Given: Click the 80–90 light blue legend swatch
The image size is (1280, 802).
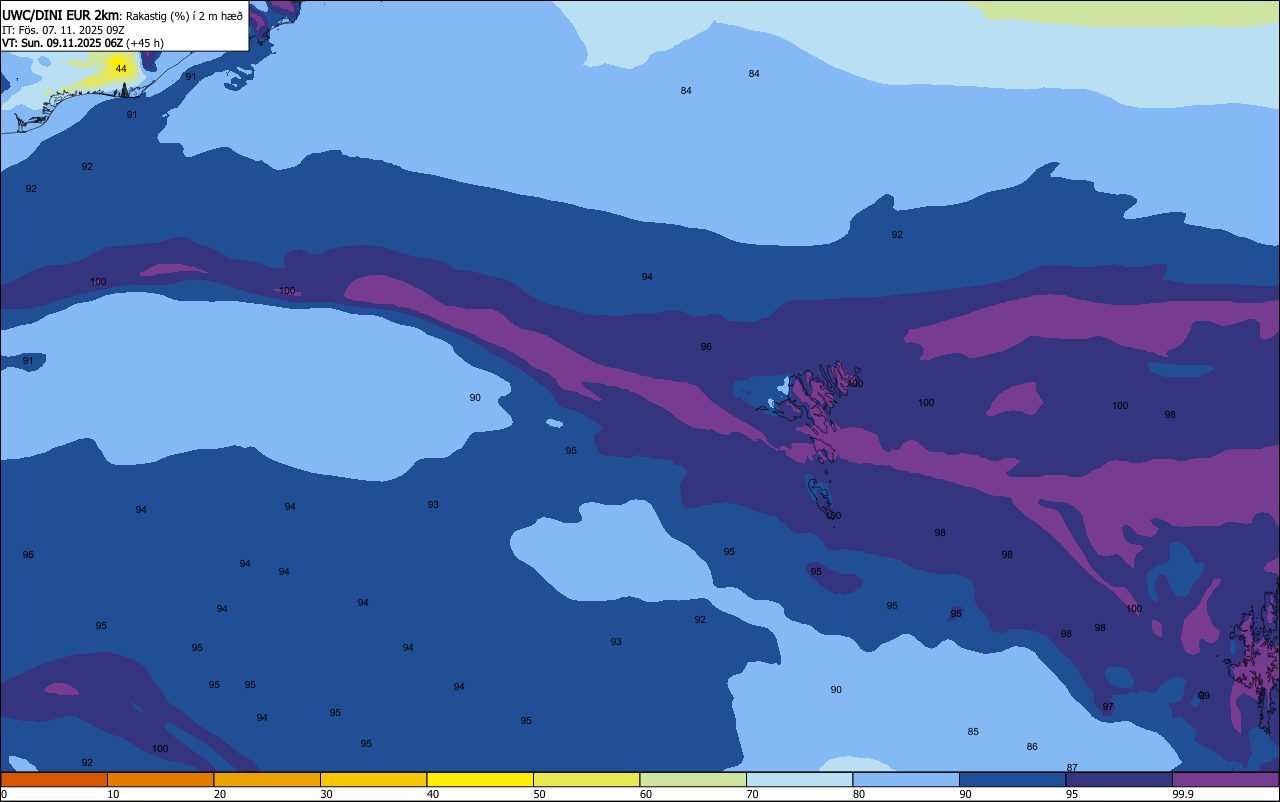Looking at the screenshot, I should (x=906, y=779).
